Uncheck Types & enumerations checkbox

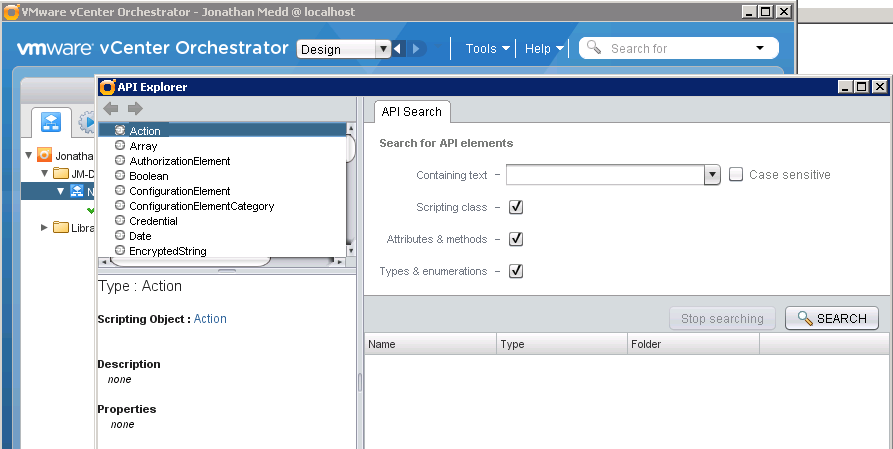(x=516, y=271)
